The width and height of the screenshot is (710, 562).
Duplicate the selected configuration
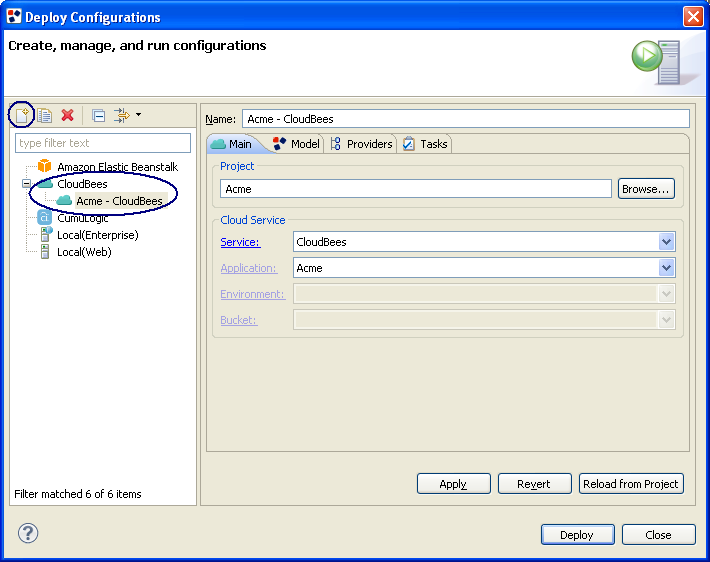point(44,115)
